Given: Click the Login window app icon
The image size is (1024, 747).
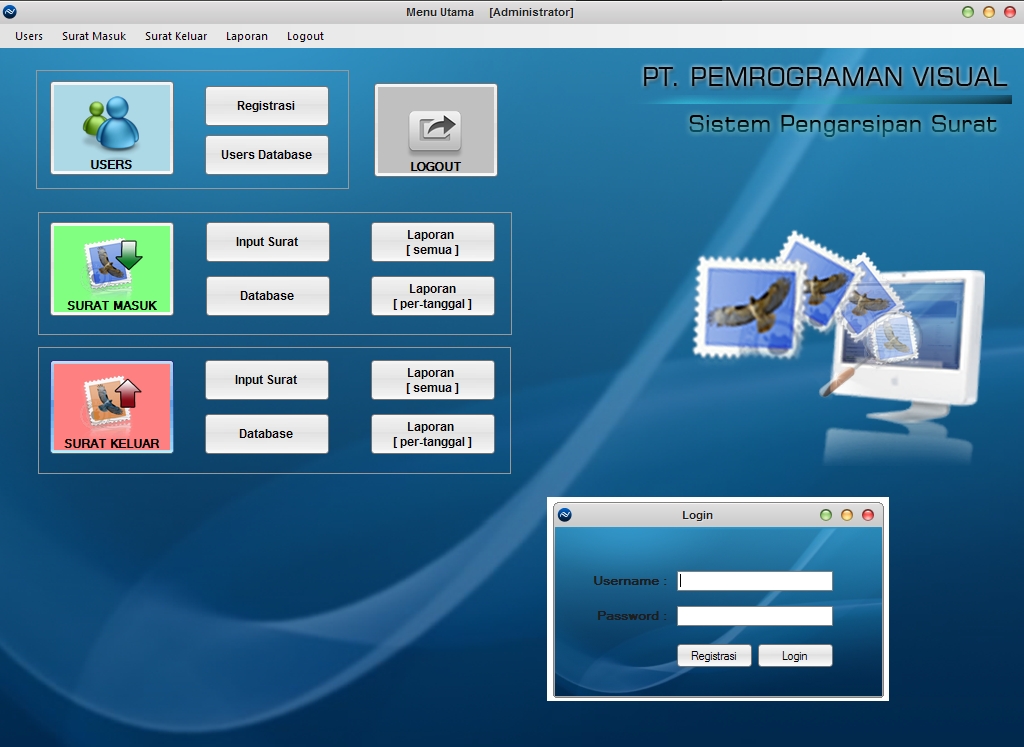Looking at the screenshot, I should point(565,515).
